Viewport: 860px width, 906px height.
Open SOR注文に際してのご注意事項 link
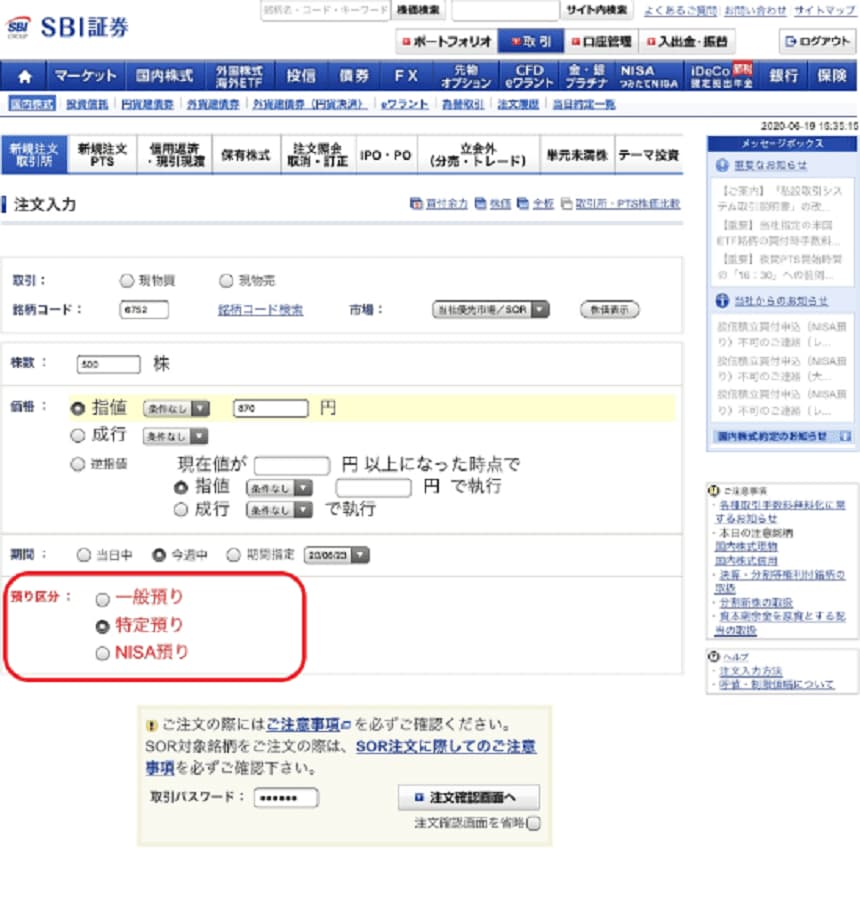click(x=341, y=757)
